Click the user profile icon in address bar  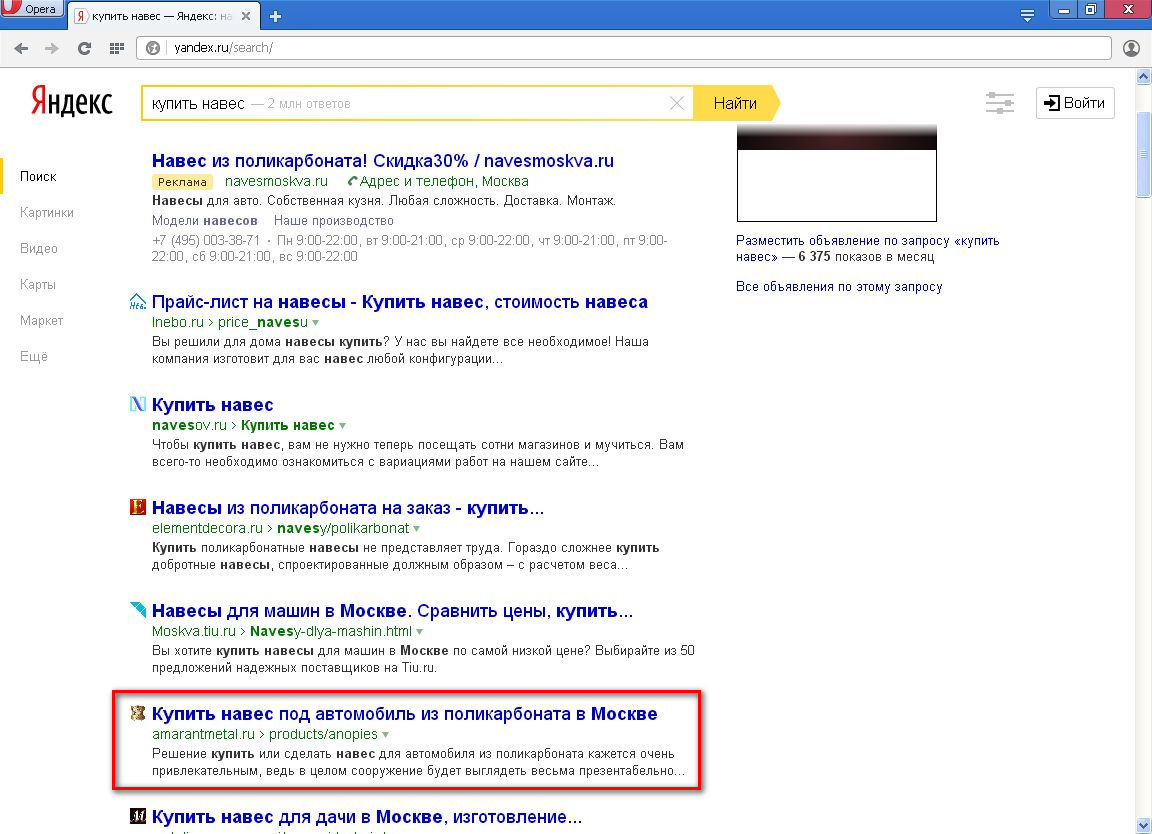coord(1132,48)
